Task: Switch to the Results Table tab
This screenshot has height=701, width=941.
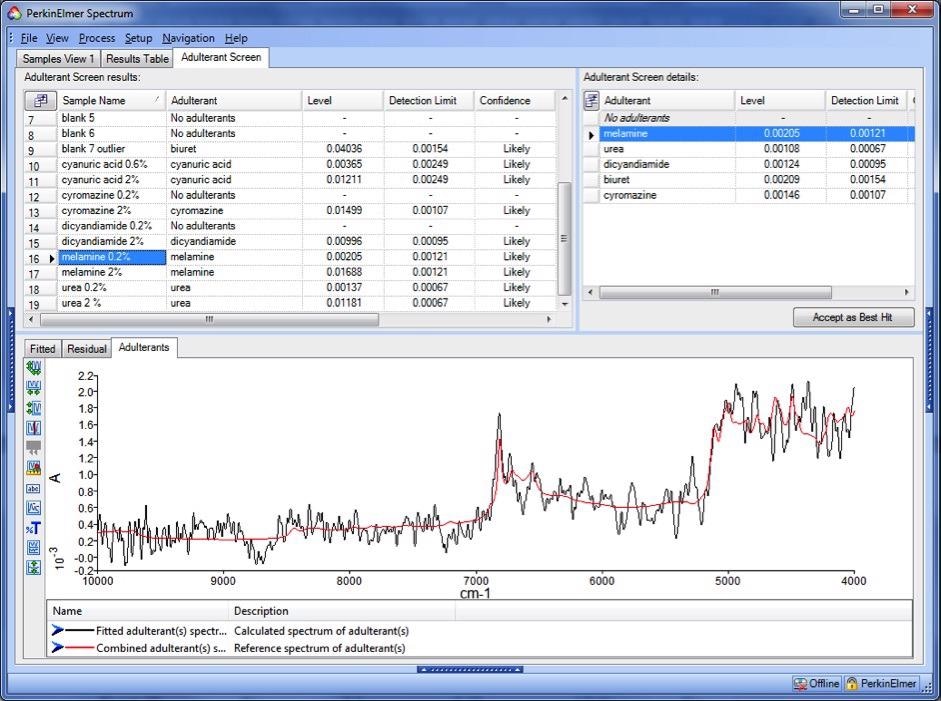Action: 137,58
